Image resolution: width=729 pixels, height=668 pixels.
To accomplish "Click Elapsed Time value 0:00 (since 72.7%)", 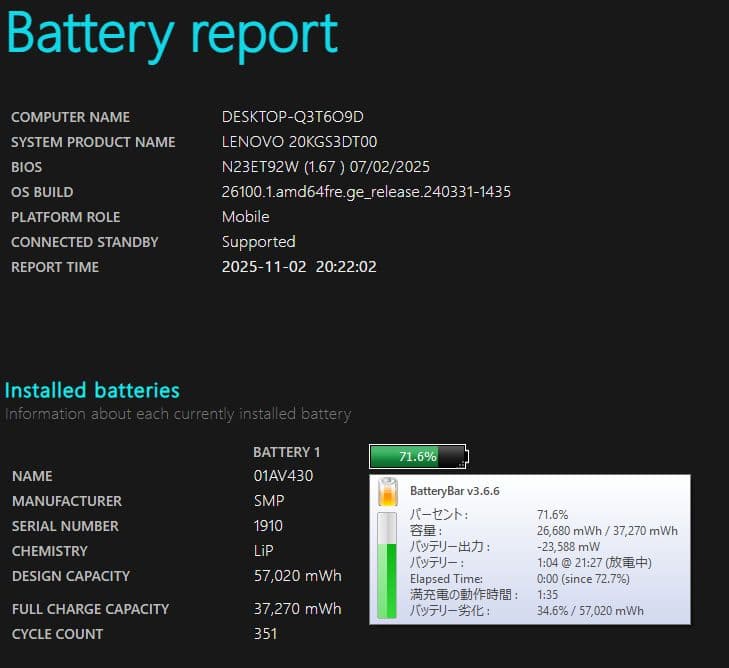I will tap(583, 579).
